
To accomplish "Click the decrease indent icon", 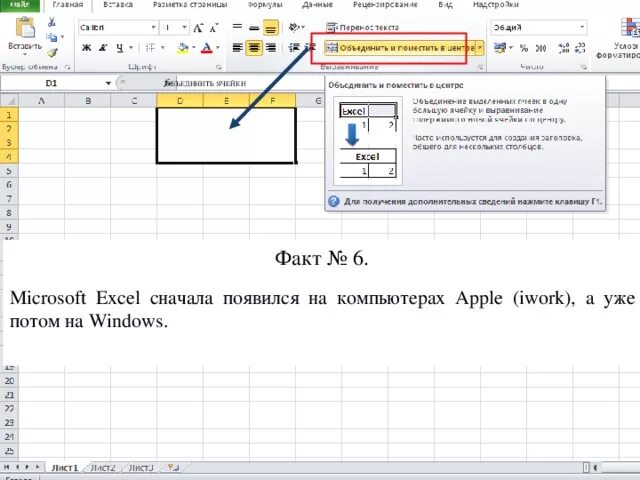I will click(294, 48).
